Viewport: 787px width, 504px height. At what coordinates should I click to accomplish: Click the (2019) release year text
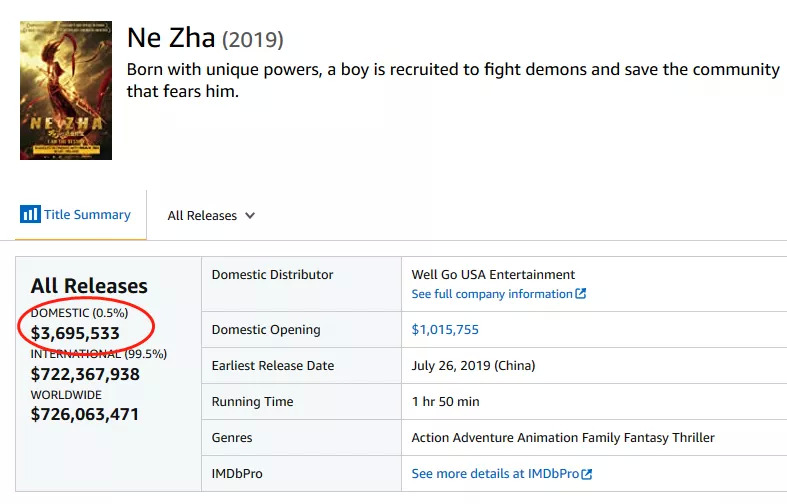(x=253, y=40)
